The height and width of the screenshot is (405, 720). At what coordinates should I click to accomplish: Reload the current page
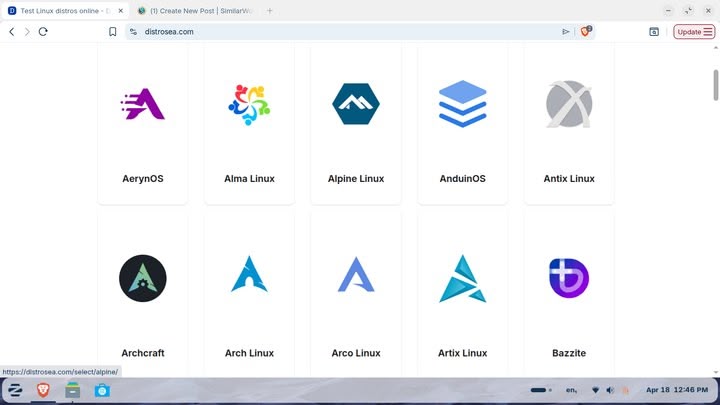[43, 32]
